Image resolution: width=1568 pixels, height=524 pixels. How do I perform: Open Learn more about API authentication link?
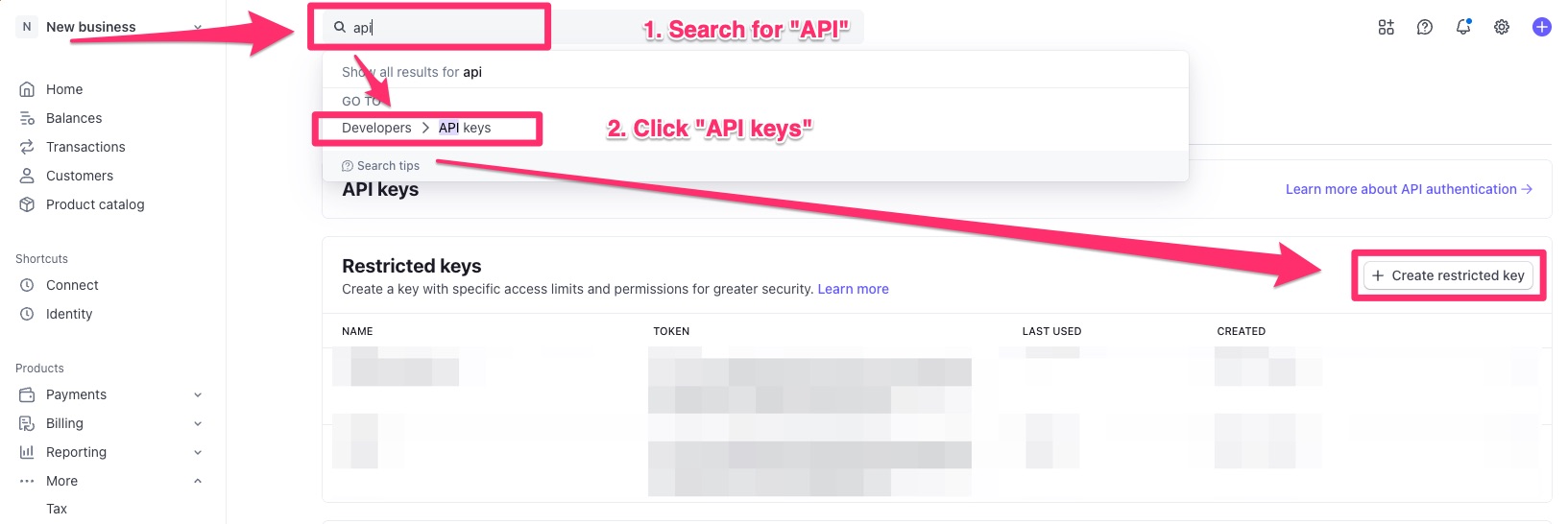[x=1408, y=189]
